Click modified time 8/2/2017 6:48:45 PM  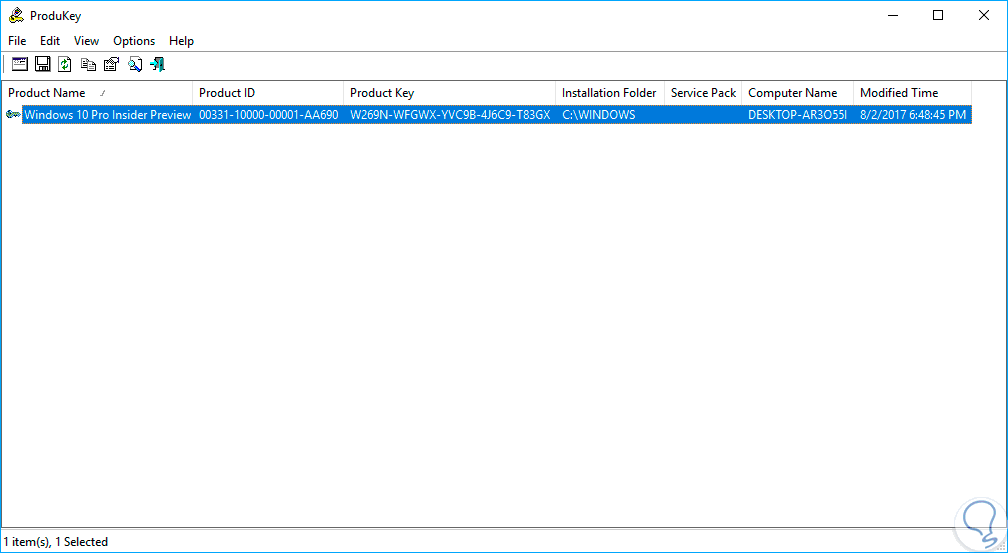[913, 114]
